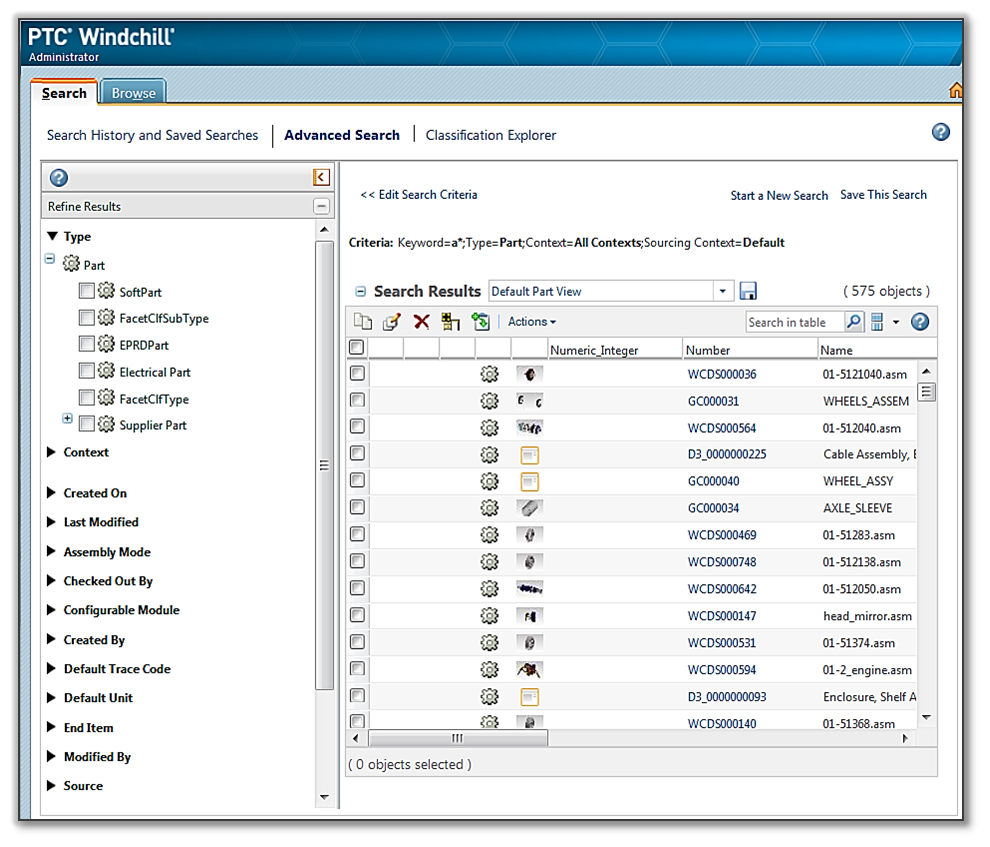Click the save table view disk icon
990x847 pixels.
point(748,291)
